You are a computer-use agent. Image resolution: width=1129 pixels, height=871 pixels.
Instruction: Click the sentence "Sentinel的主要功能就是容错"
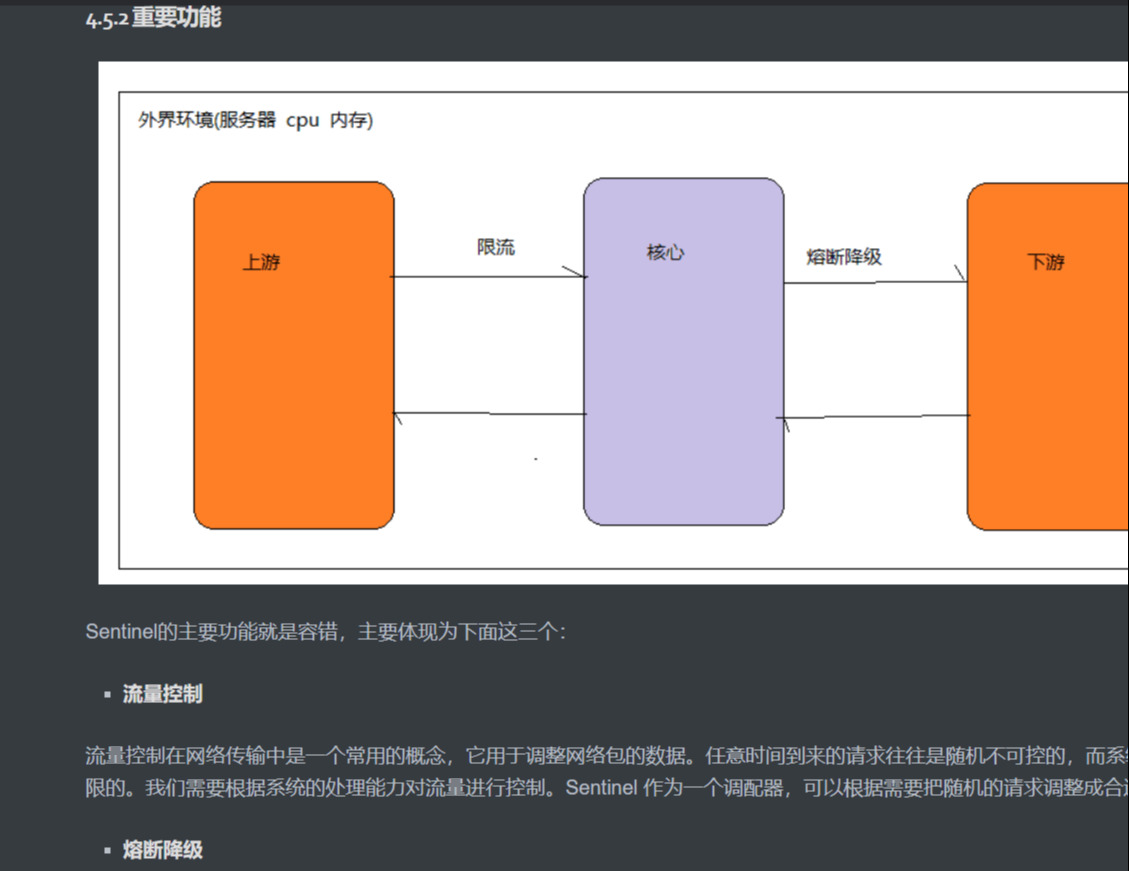pyautogui.click(x=212, y=631)
